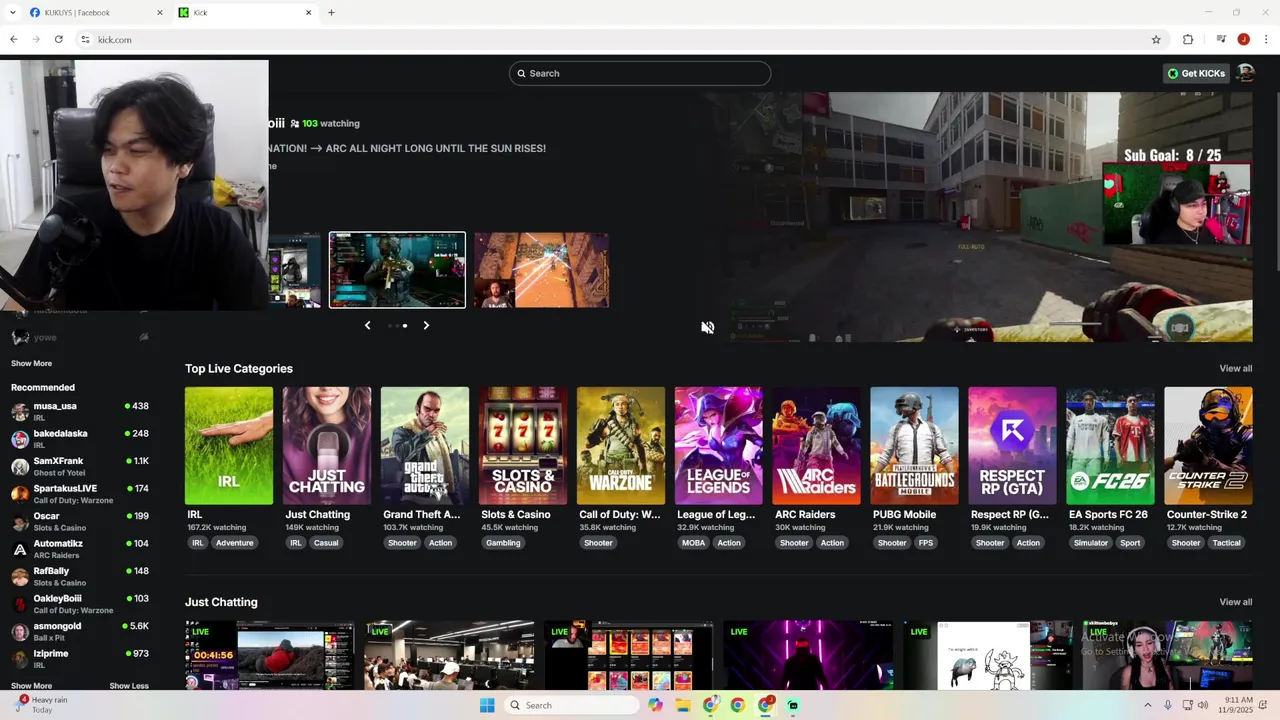Image resolution: width=1280 pixels, height=720 pixels.
Task: Click the Sport tag under EA Sports FC
Action: pos(1130,543)
